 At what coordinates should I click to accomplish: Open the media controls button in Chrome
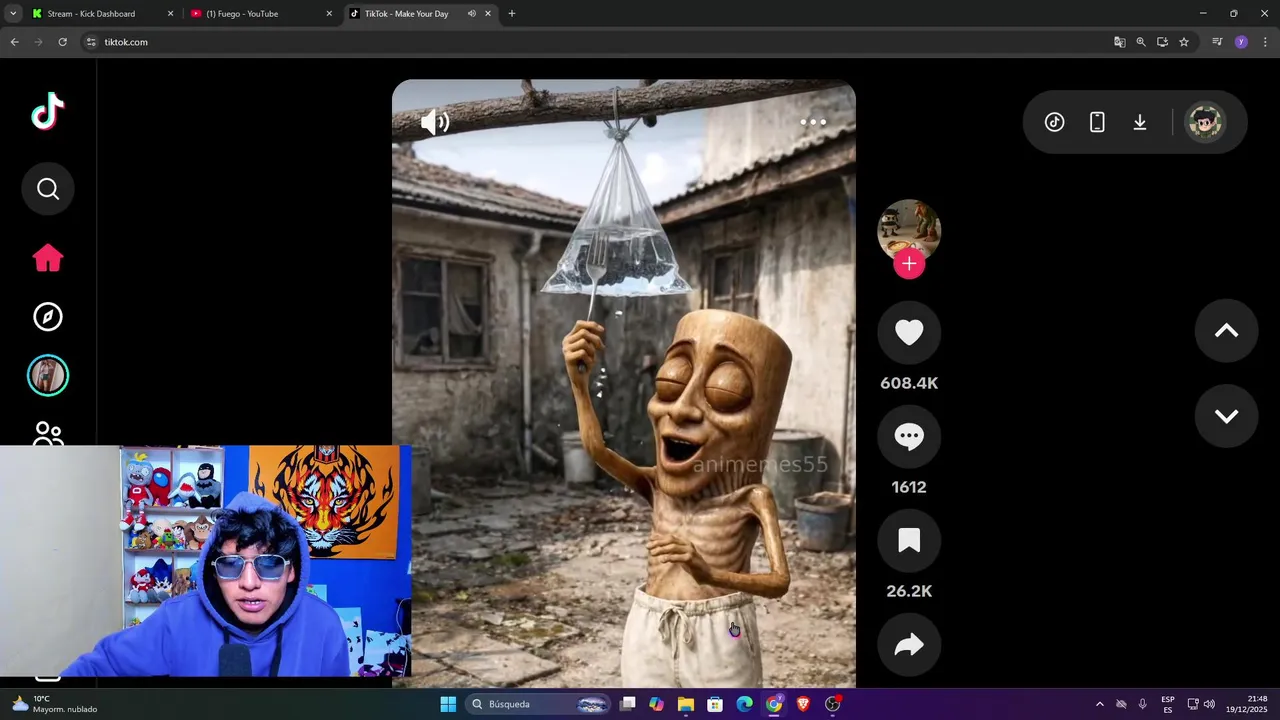click(1217, 42)
